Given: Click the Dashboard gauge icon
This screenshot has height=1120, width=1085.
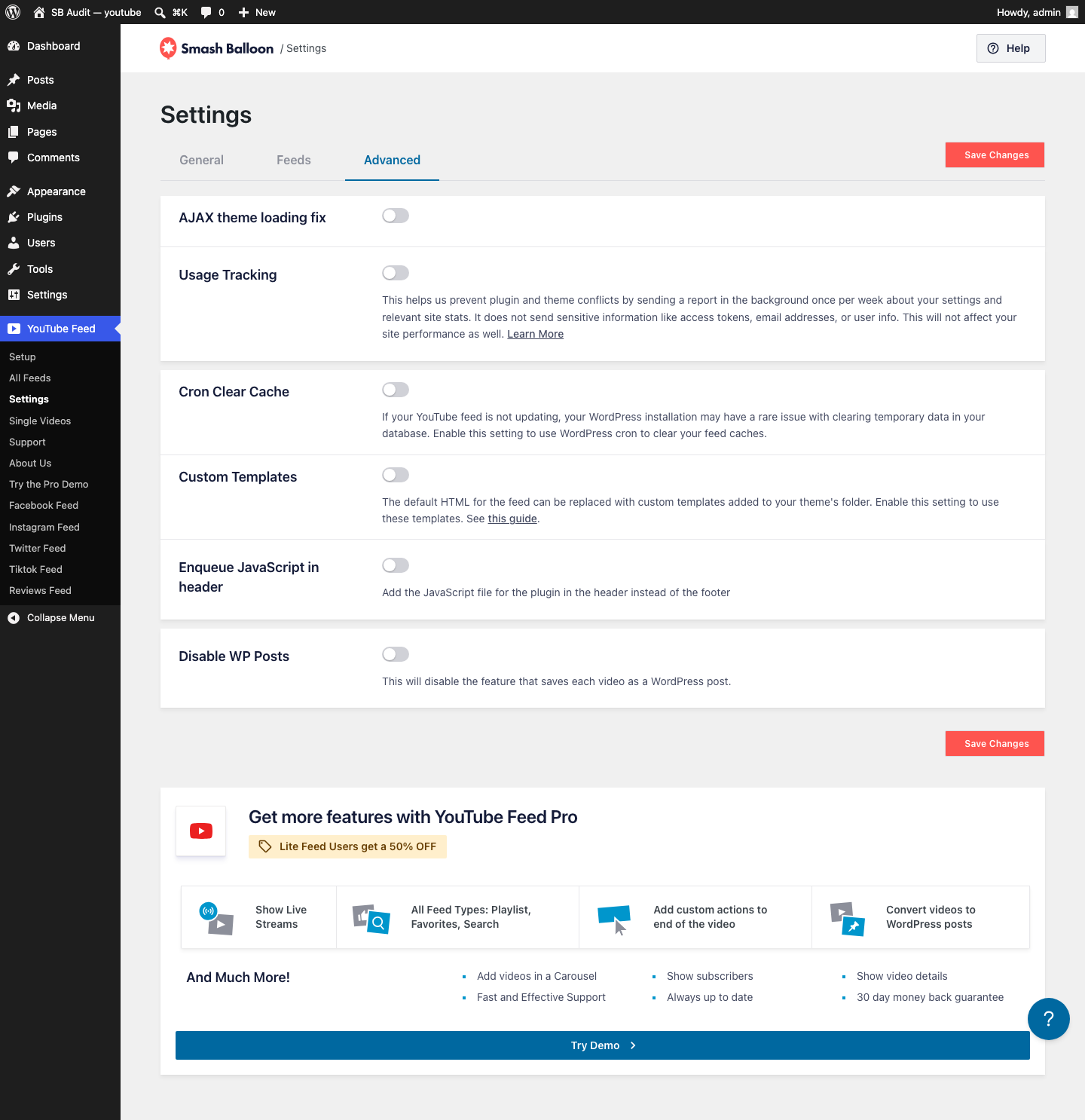Looking at the screenshot, I should tap(14, 46).
